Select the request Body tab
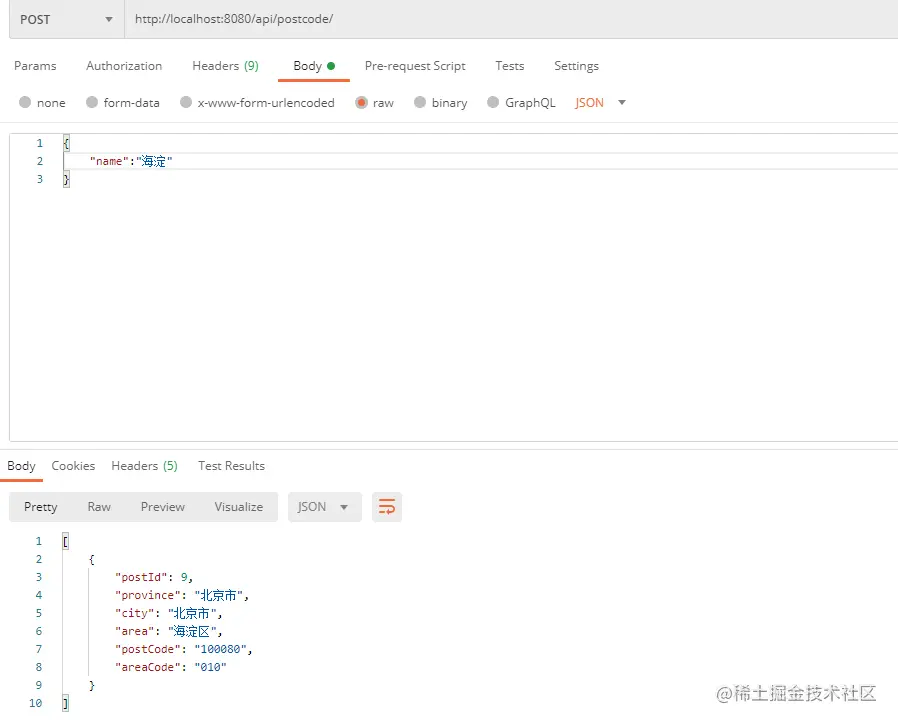898x725 pixels. pyautogui.click(x=314, y=66)
